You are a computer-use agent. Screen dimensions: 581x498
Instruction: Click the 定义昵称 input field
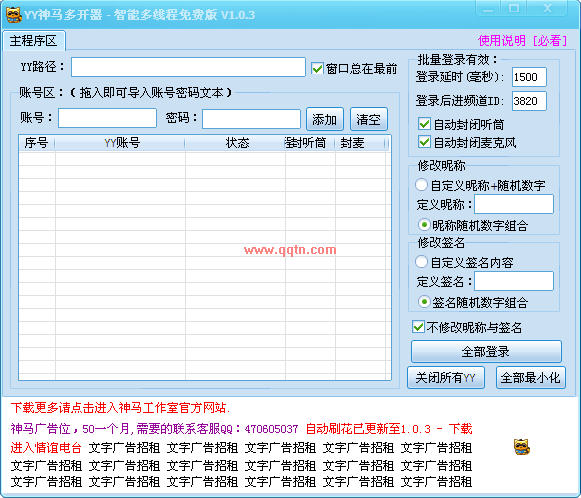[514, 204]
